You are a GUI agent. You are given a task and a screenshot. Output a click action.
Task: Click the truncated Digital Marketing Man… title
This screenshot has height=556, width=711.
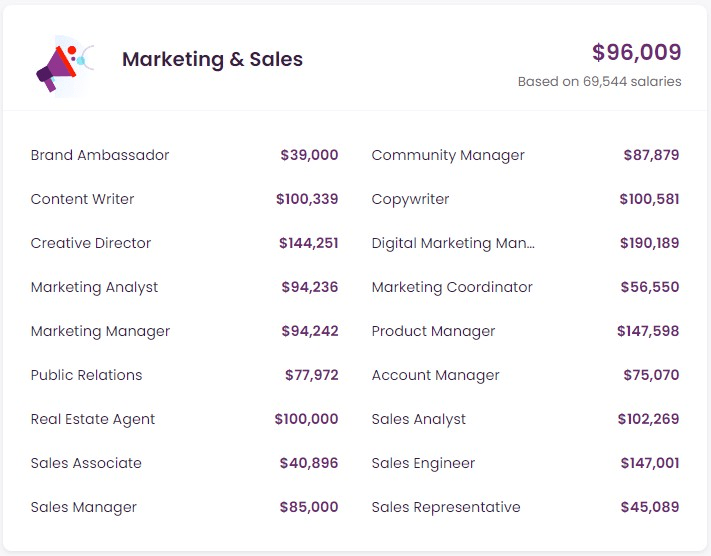tap(453, 243)
